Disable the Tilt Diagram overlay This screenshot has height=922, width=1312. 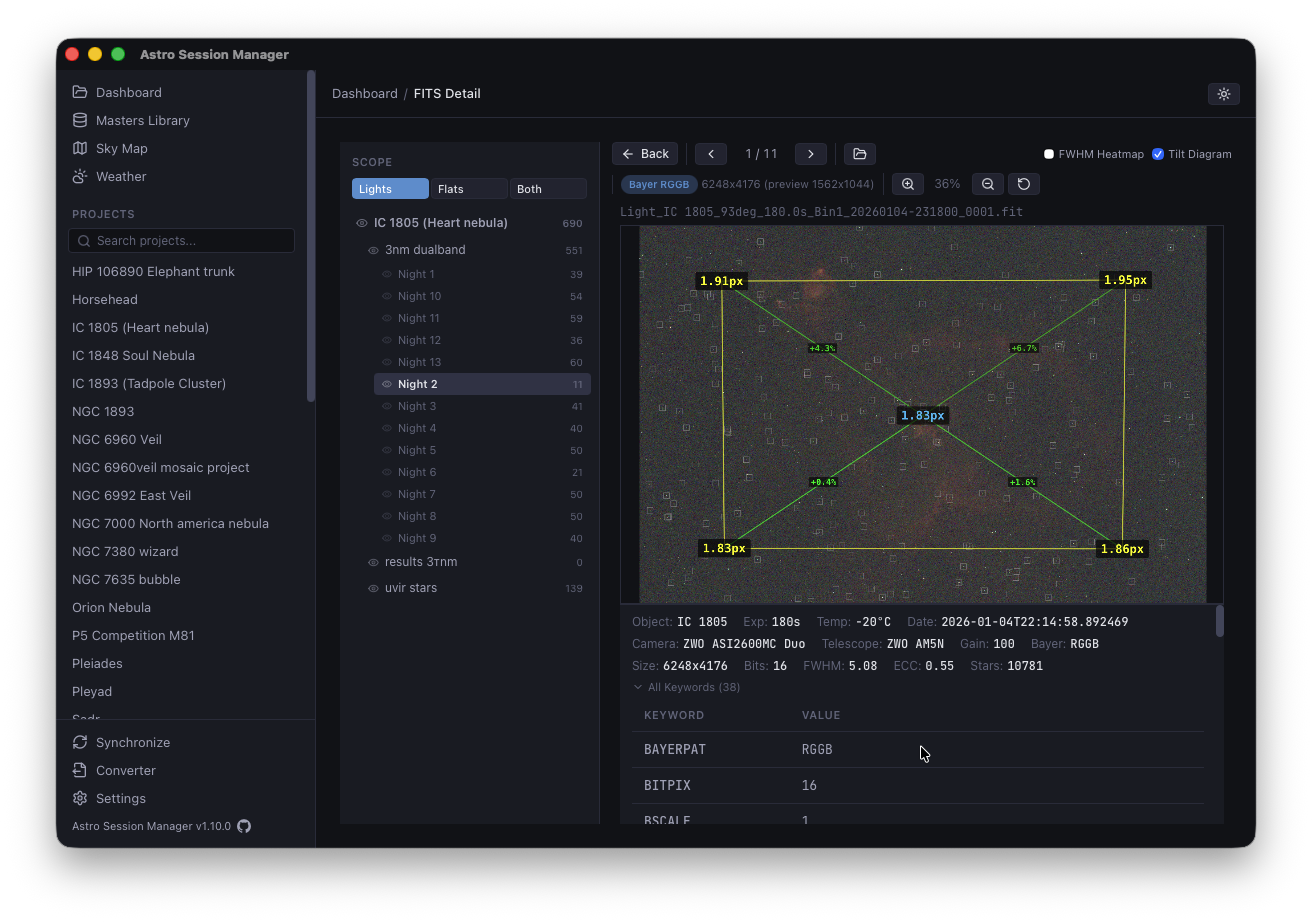(1158, 153)
